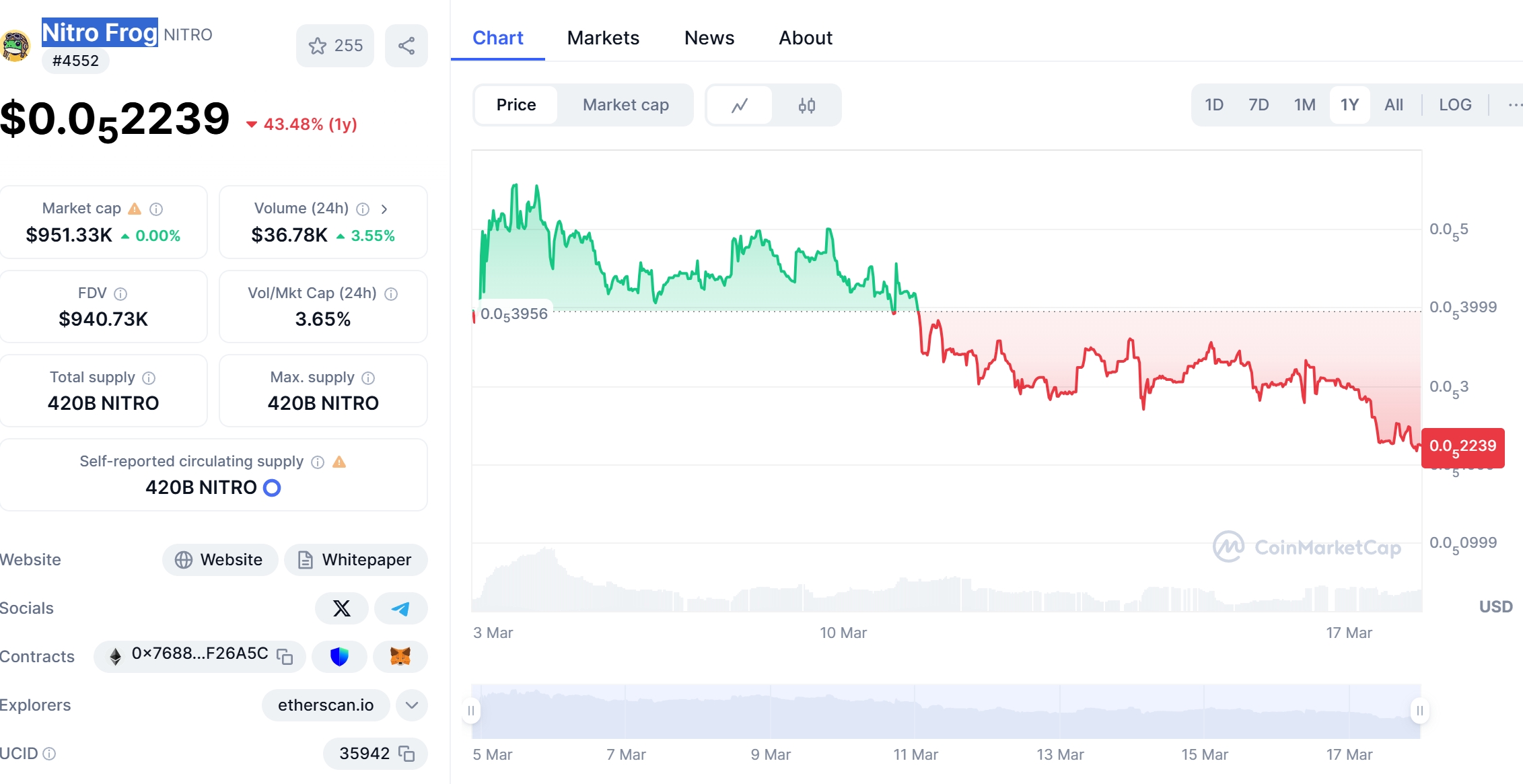Click the blue shield security icon
Image resolution: width=1523 pixels, height=784 pixels.
pyautogui.click(x=340, y=657)
